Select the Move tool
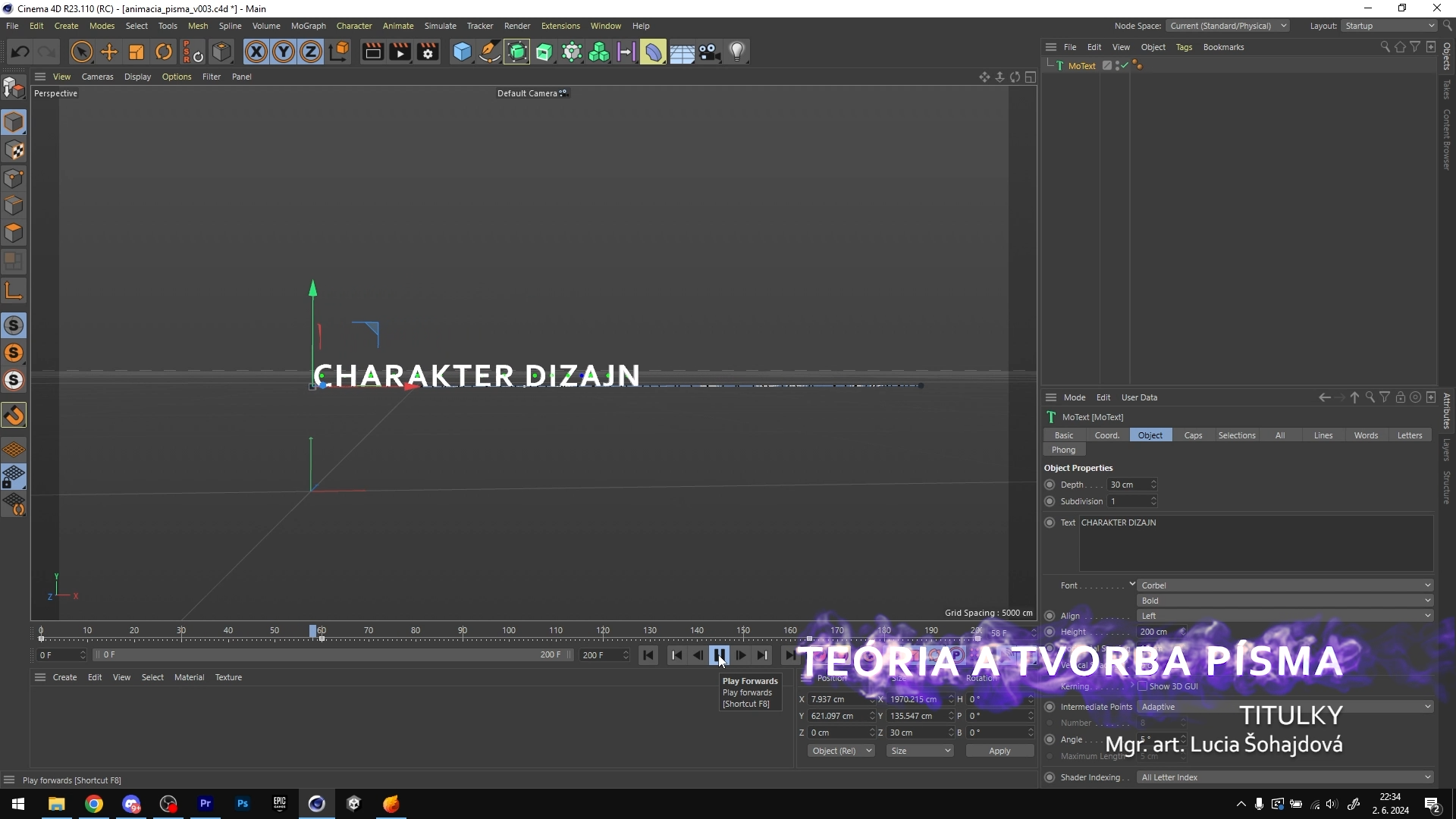This screenshot has height=819, width=1456. 109,52
